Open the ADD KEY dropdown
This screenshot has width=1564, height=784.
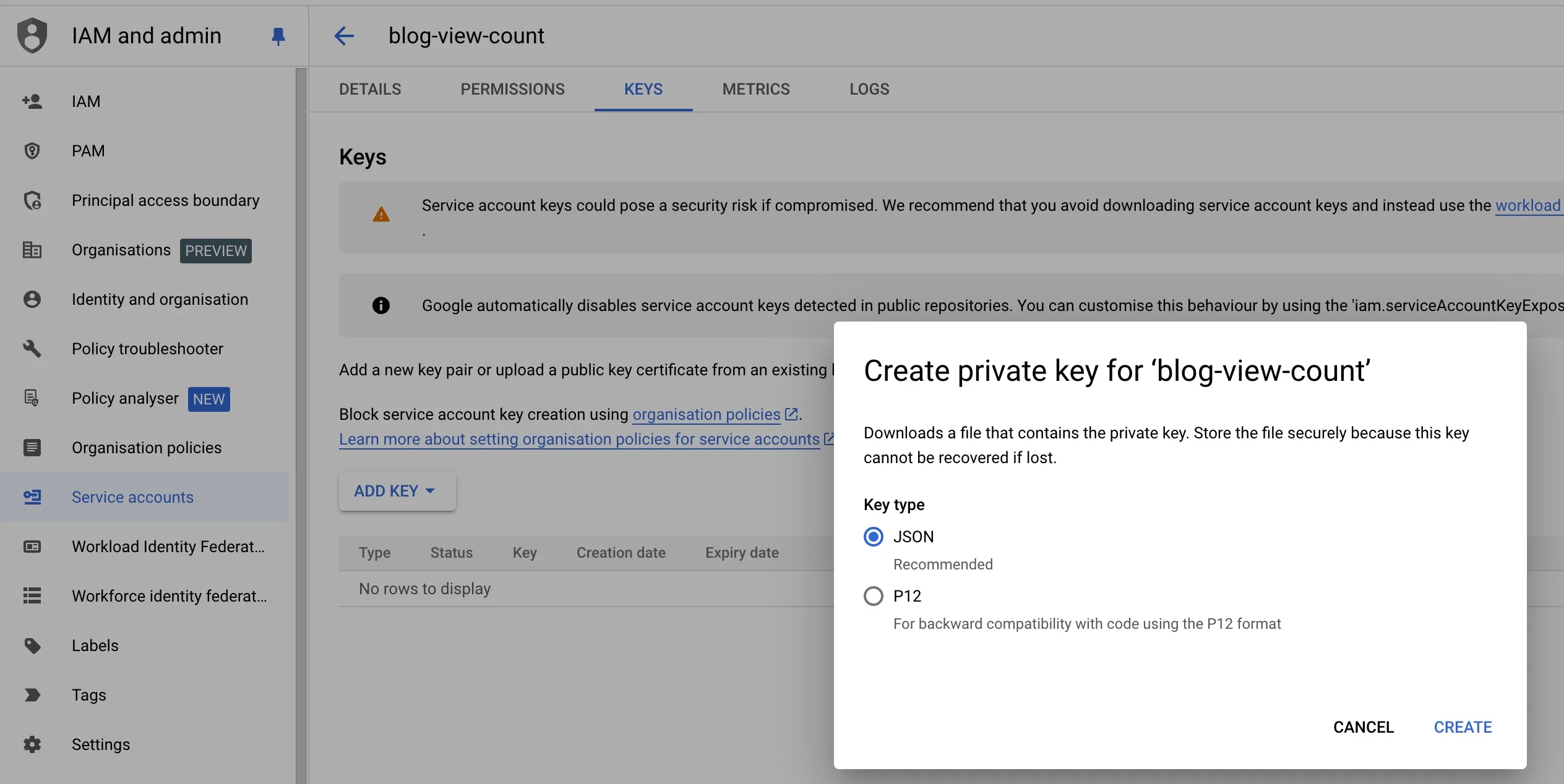397,491
